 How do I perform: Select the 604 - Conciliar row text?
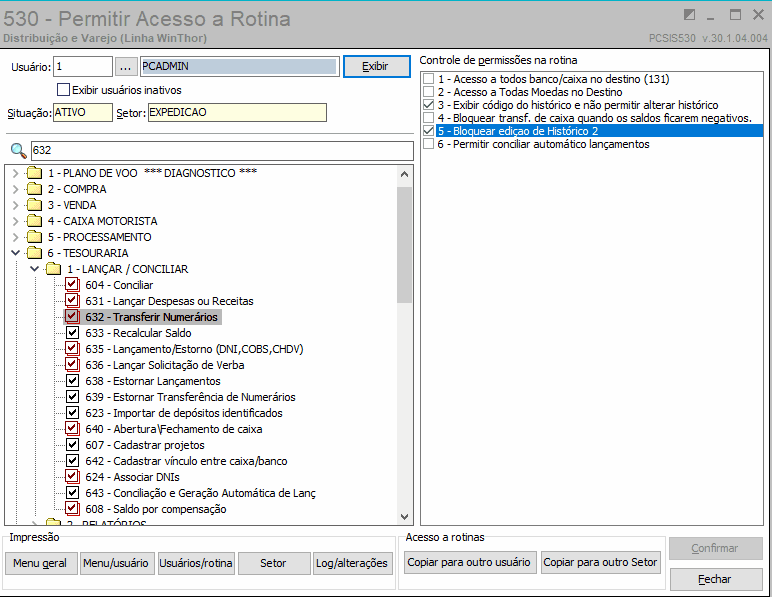pos(119,285)
